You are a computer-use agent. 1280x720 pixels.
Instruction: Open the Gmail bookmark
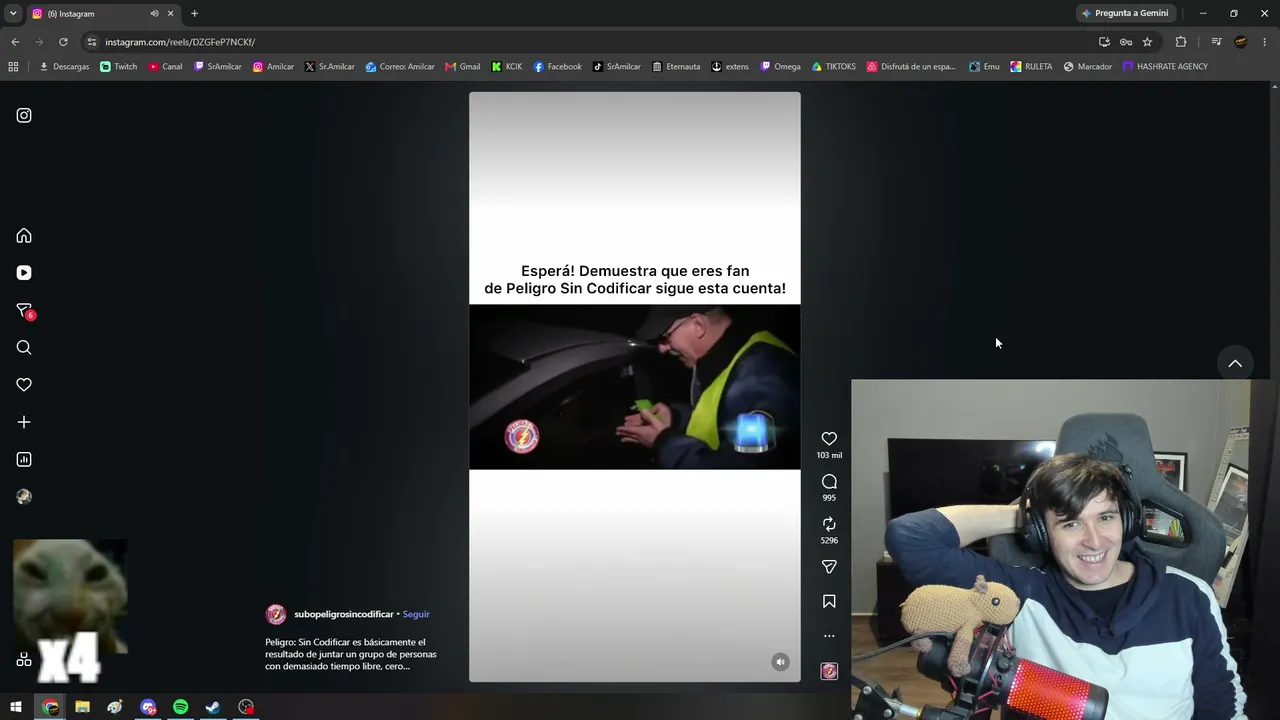[x=463, y=67]
